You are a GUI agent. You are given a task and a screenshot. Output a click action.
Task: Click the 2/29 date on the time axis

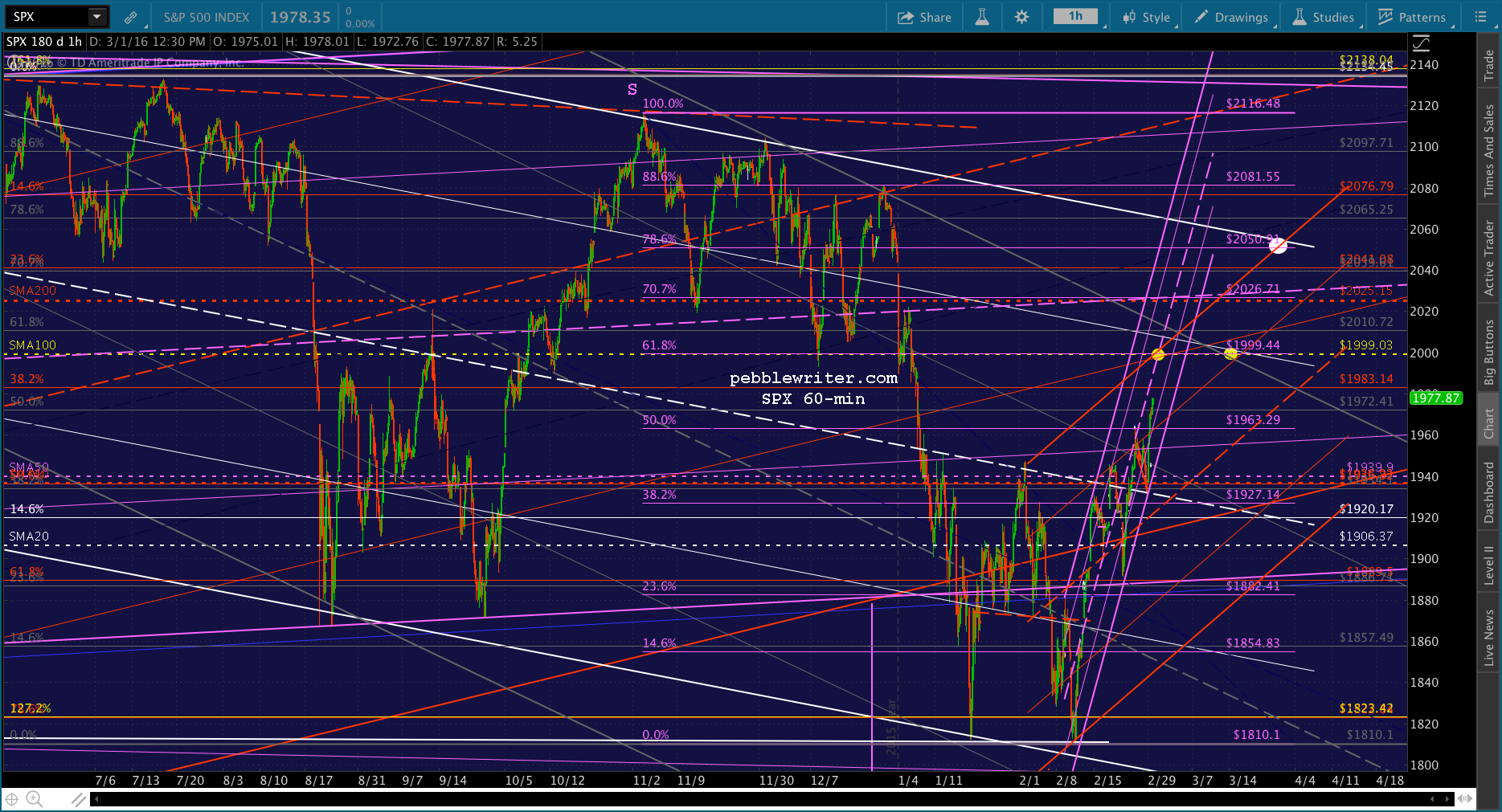pos(1161,780)
